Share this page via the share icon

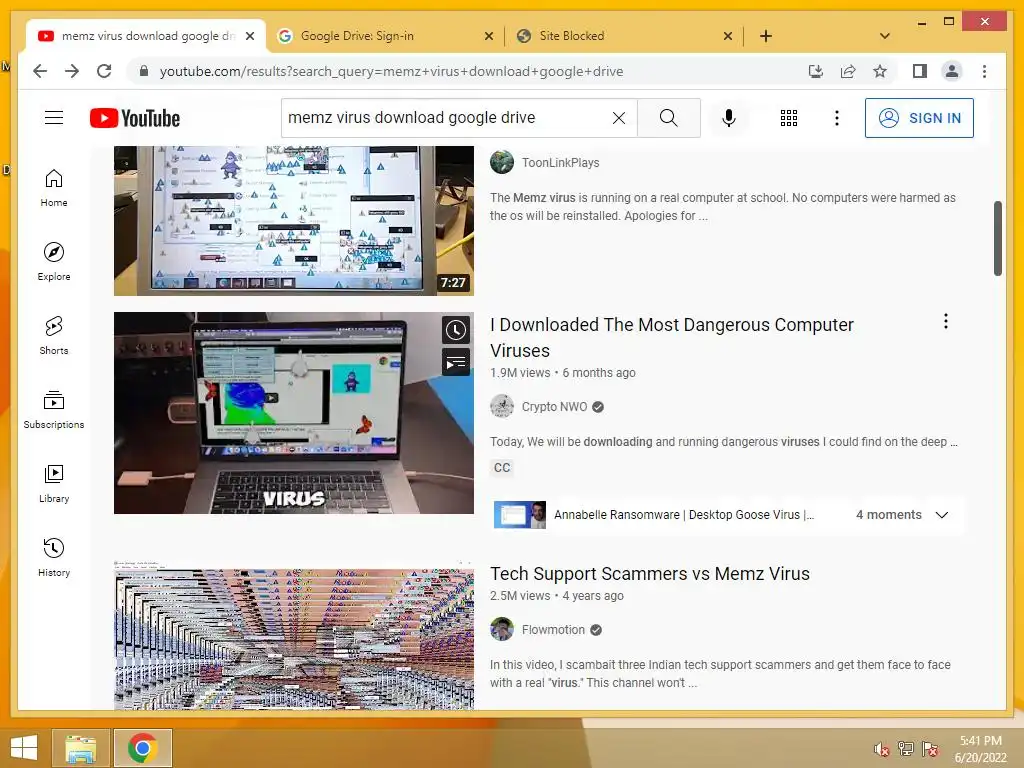pyautogui.click(x=848, y=71)
